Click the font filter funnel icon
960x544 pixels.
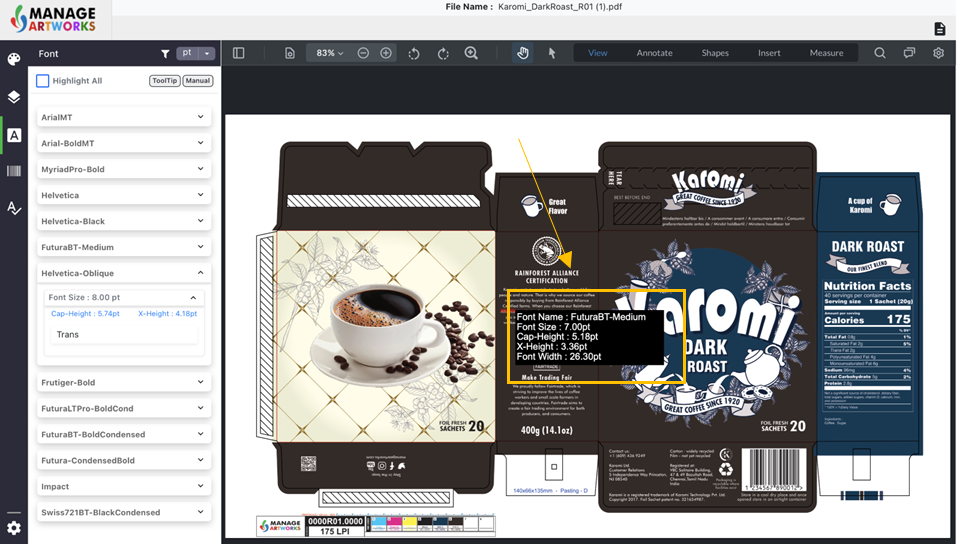pos(165,54)
